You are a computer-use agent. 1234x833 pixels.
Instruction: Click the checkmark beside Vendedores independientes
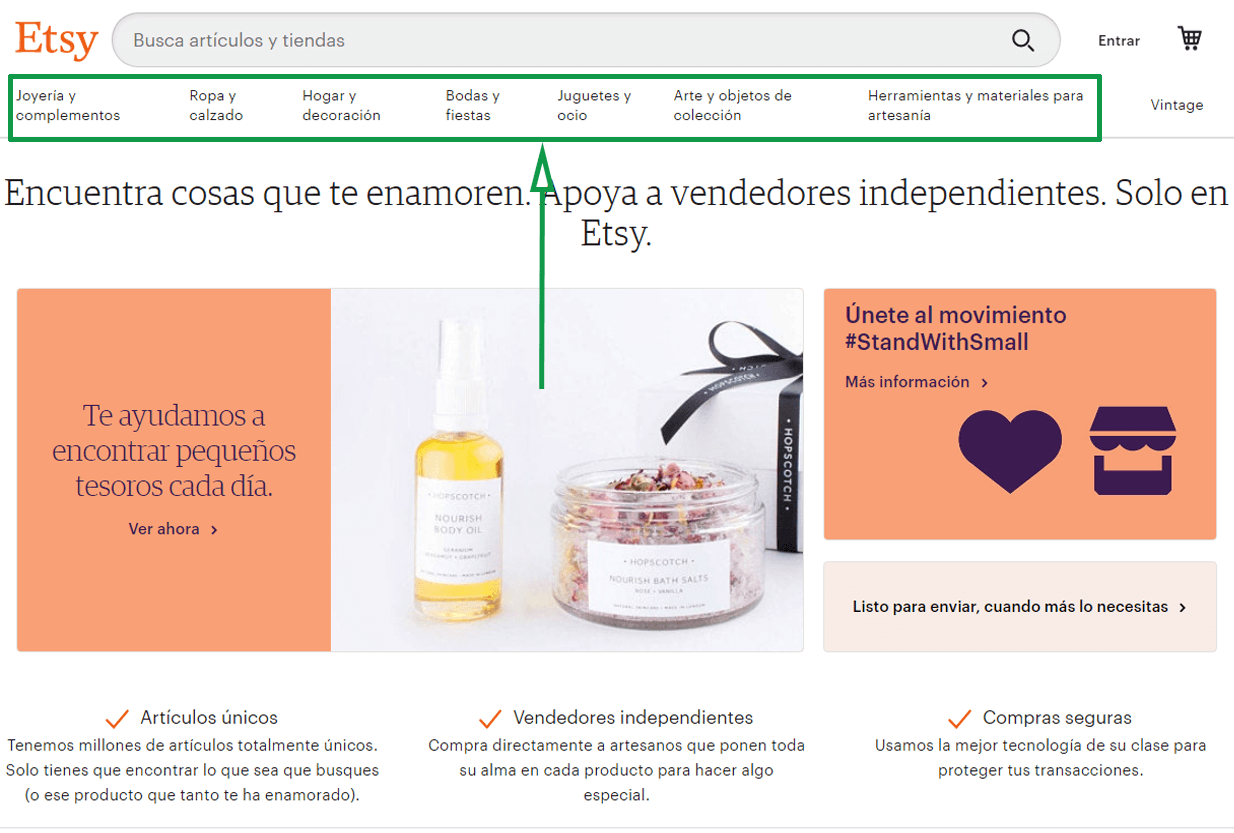pos(490,718)
